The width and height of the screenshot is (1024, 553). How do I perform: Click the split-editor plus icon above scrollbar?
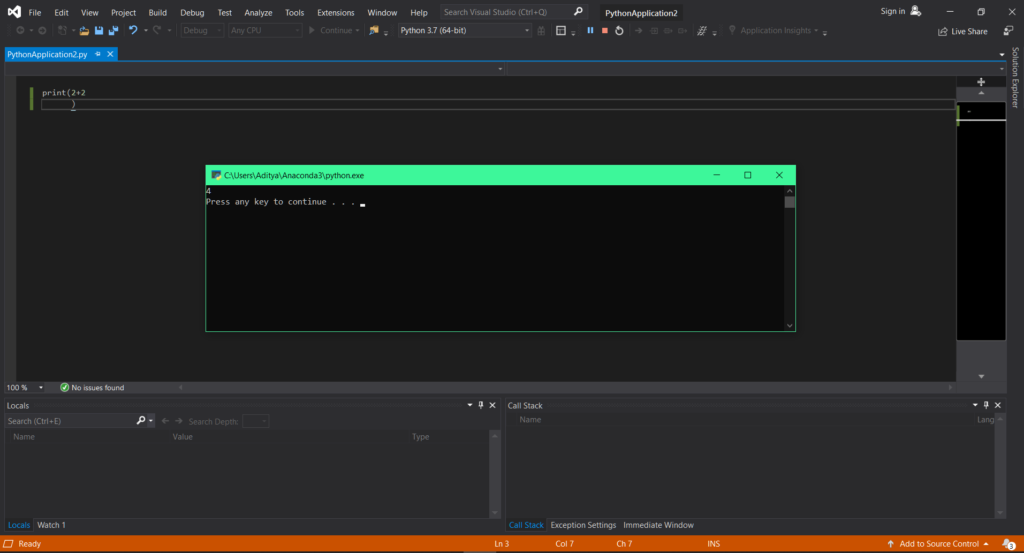tap(981, 82)
